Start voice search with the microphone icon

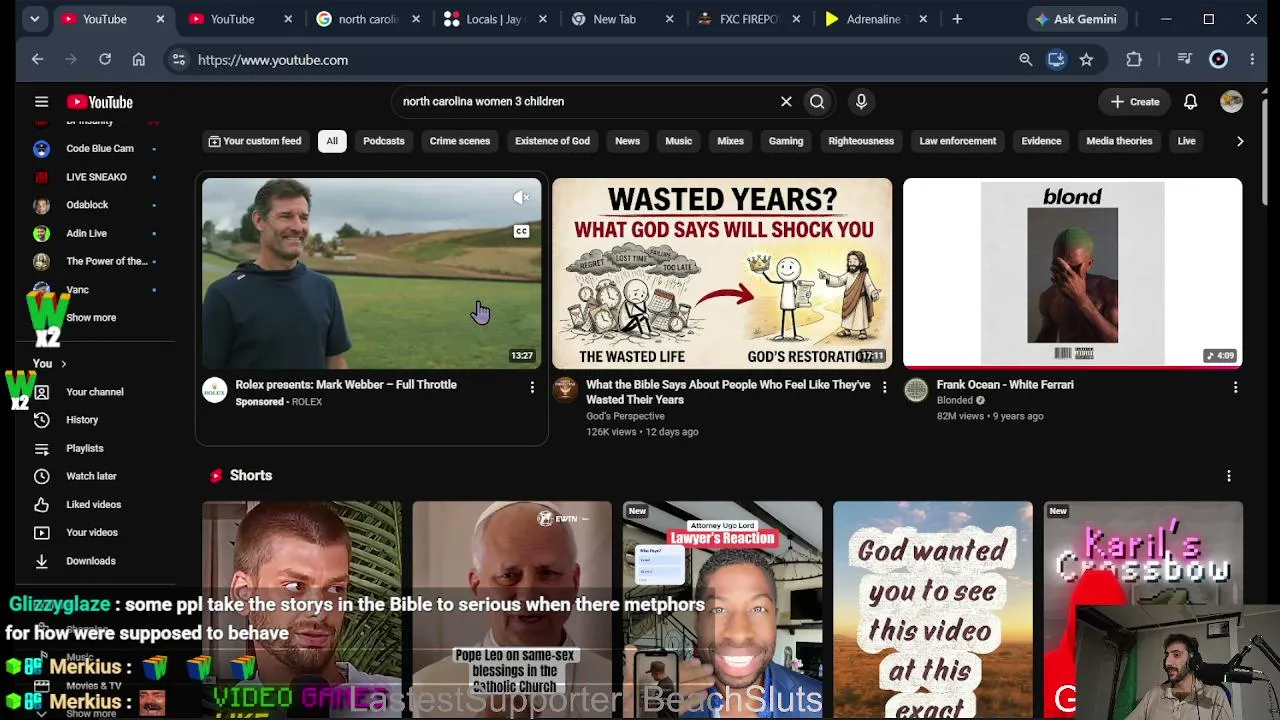[x=861, y=101]
